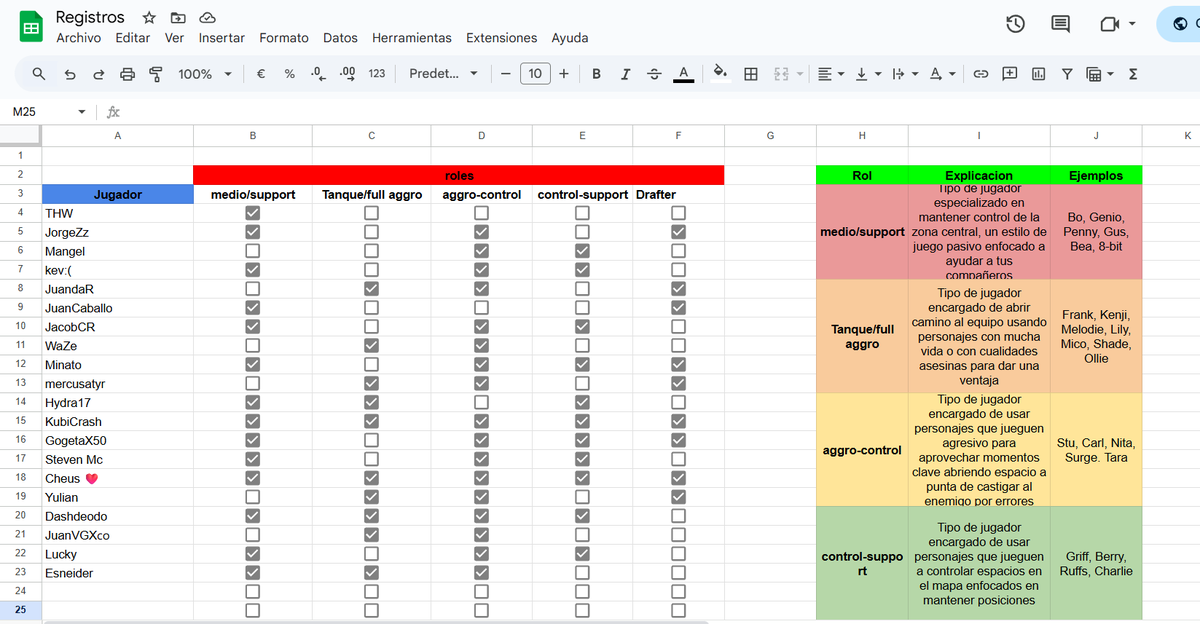Open the Formato menu
This screenshot has width=1200, height=624.
(284, 38)
